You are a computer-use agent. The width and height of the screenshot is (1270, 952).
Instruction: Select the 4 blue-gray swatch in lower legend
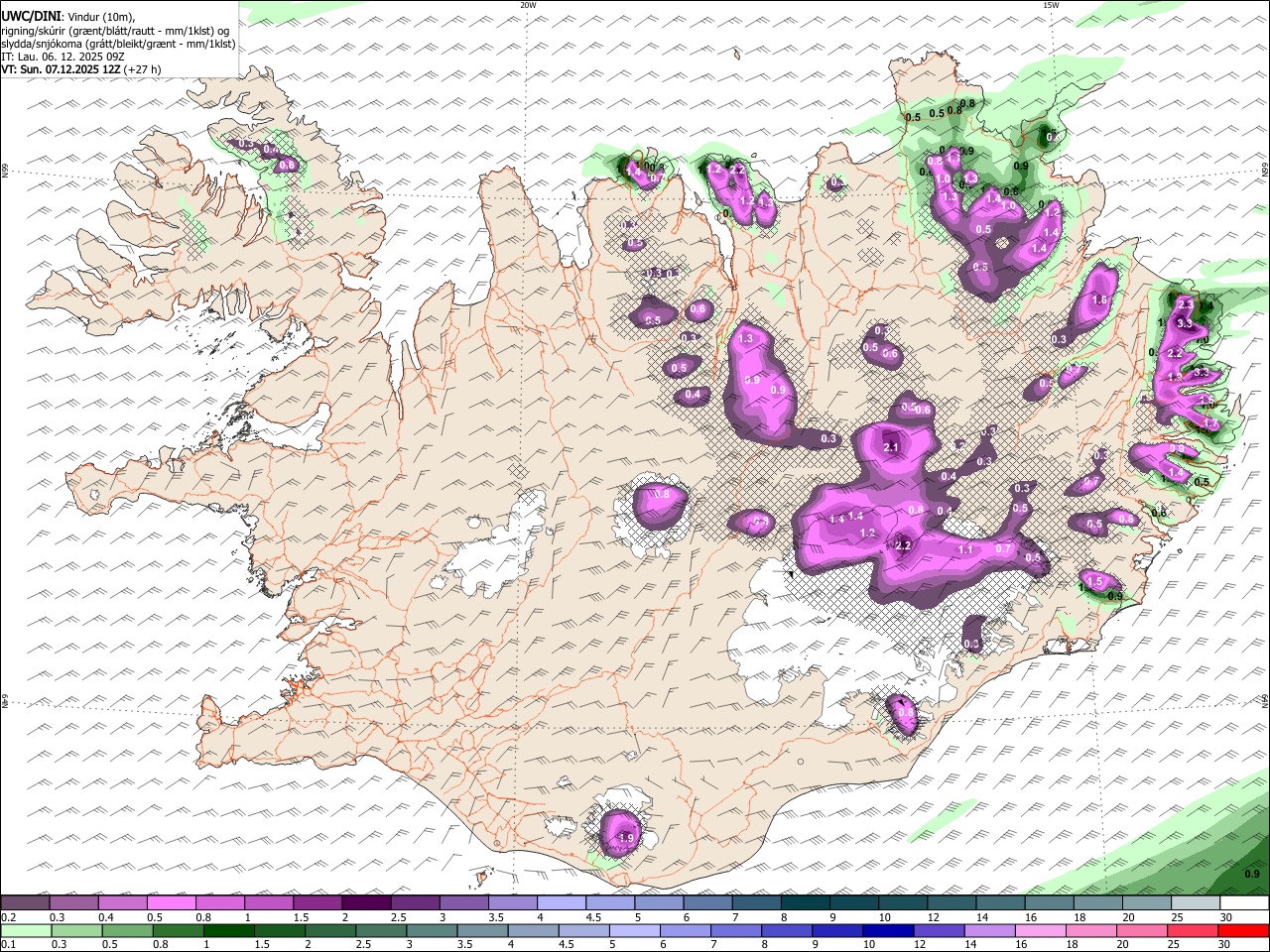533,930
